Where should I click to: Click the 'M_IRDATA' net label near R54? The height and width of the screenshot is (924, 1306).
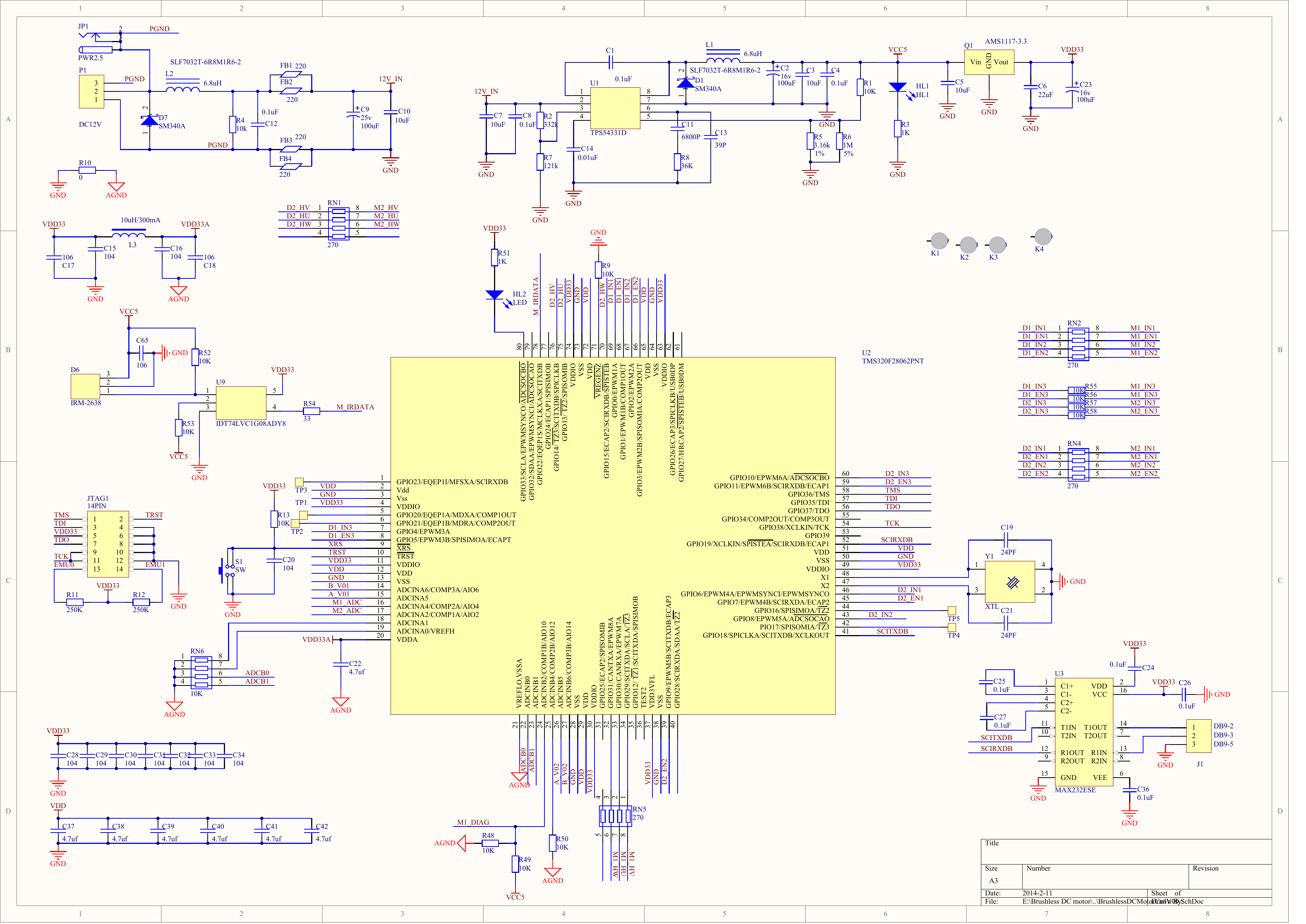355,407
